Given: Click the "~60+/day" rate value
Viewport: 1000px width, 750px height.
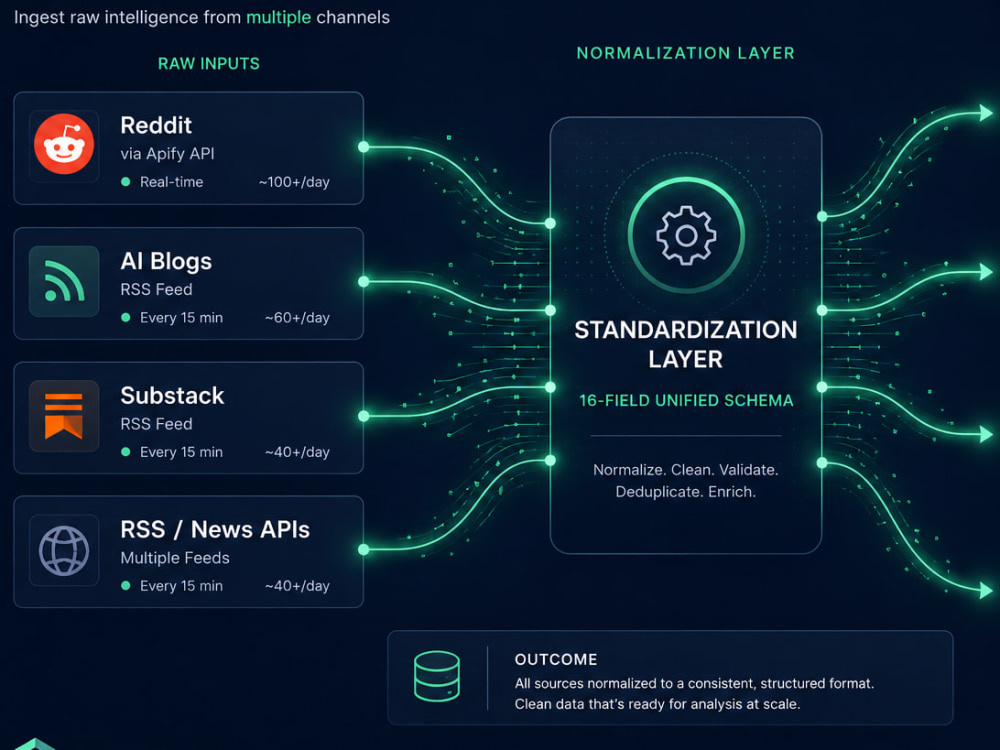Looking at the screenshot, I should pyautogui.click(x=297, y=317).
